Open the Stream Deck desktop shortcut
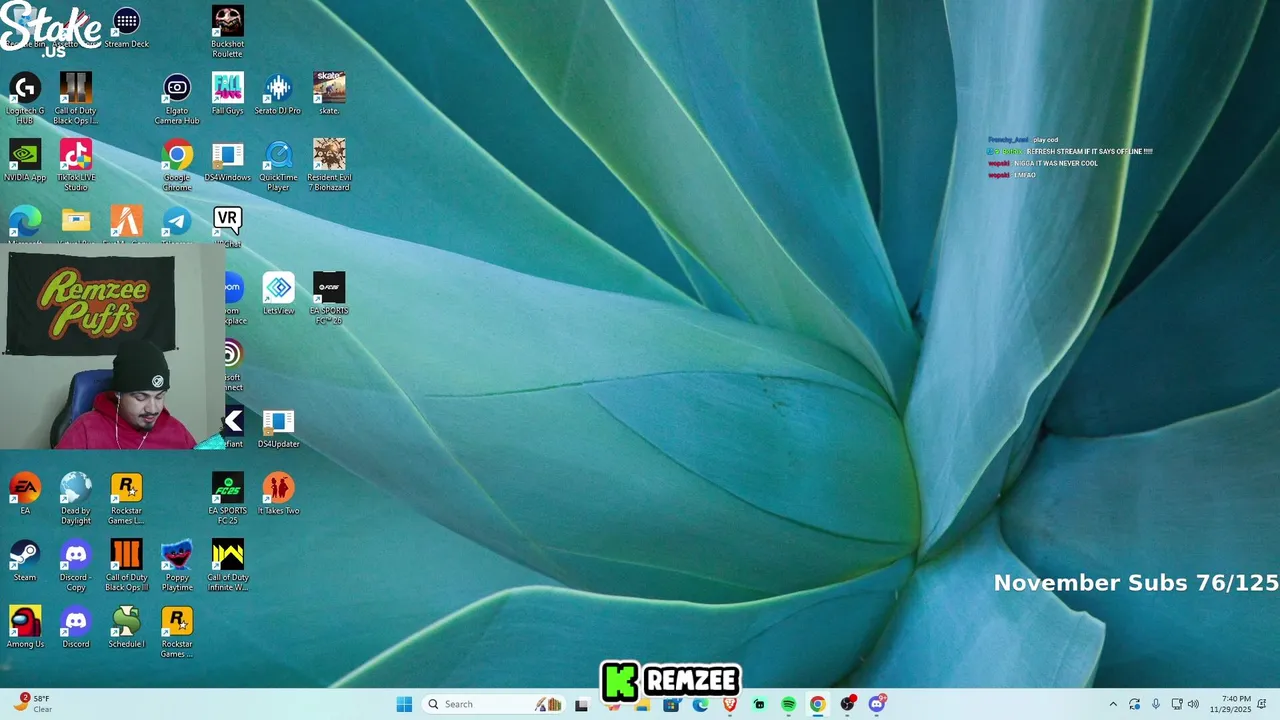The width and height of the screenshot is (1280, 720). (126, 28)
